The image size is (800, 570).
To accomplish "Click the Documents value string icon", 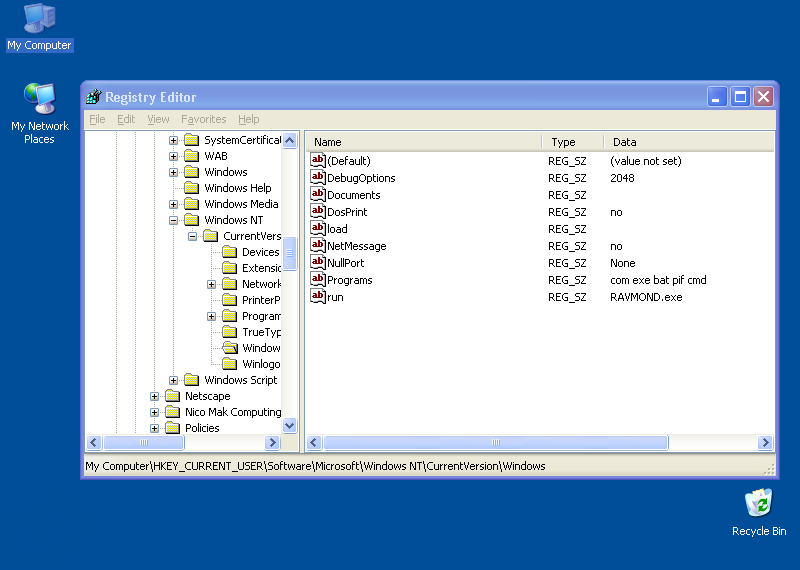I will 318,194.
